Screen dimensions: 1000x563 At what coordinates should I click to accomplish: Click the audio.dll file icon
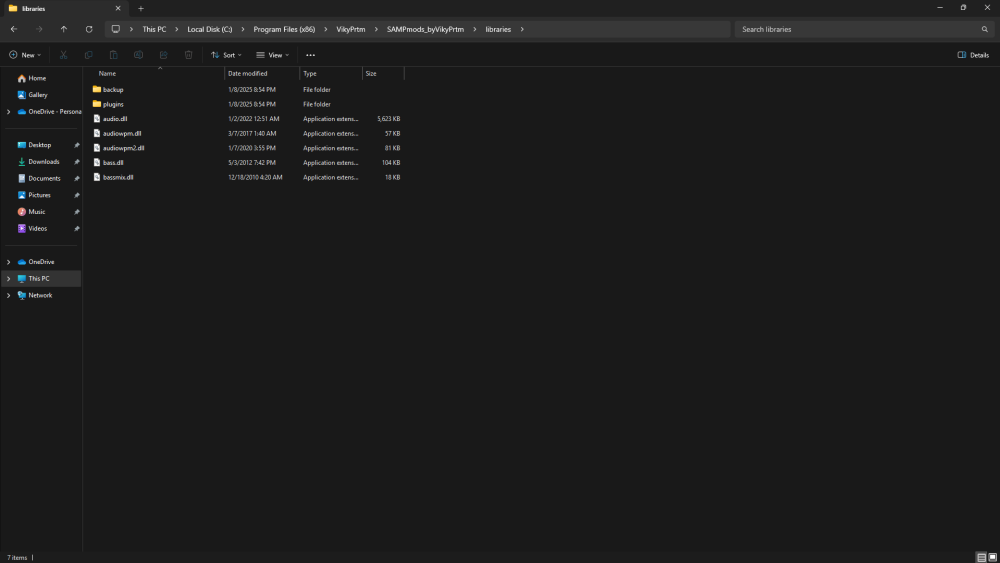(x=97, y=119)
